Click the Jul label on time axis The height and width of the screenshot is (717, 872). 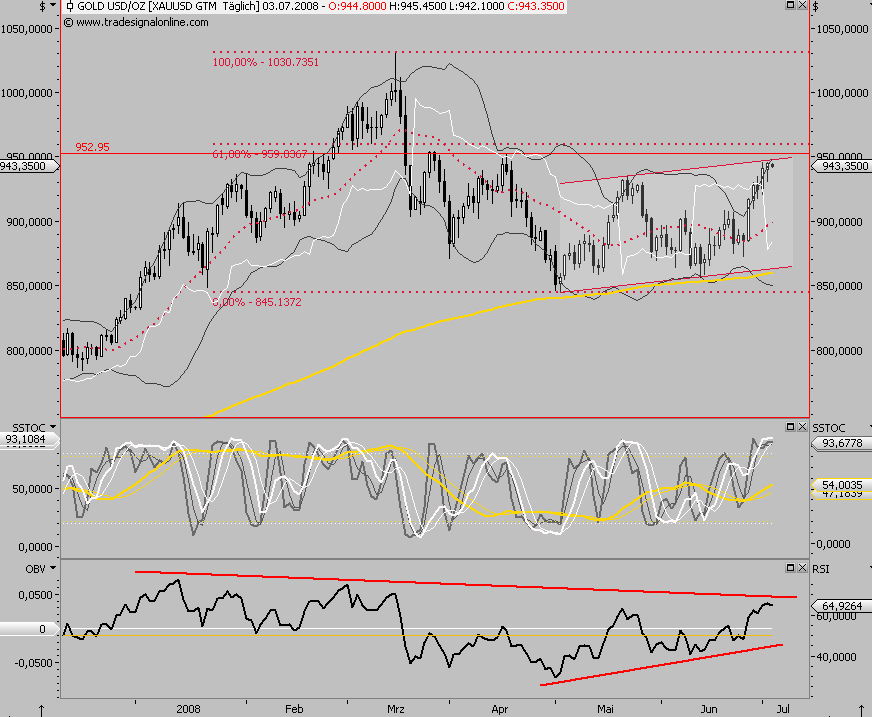click(782, 709)
